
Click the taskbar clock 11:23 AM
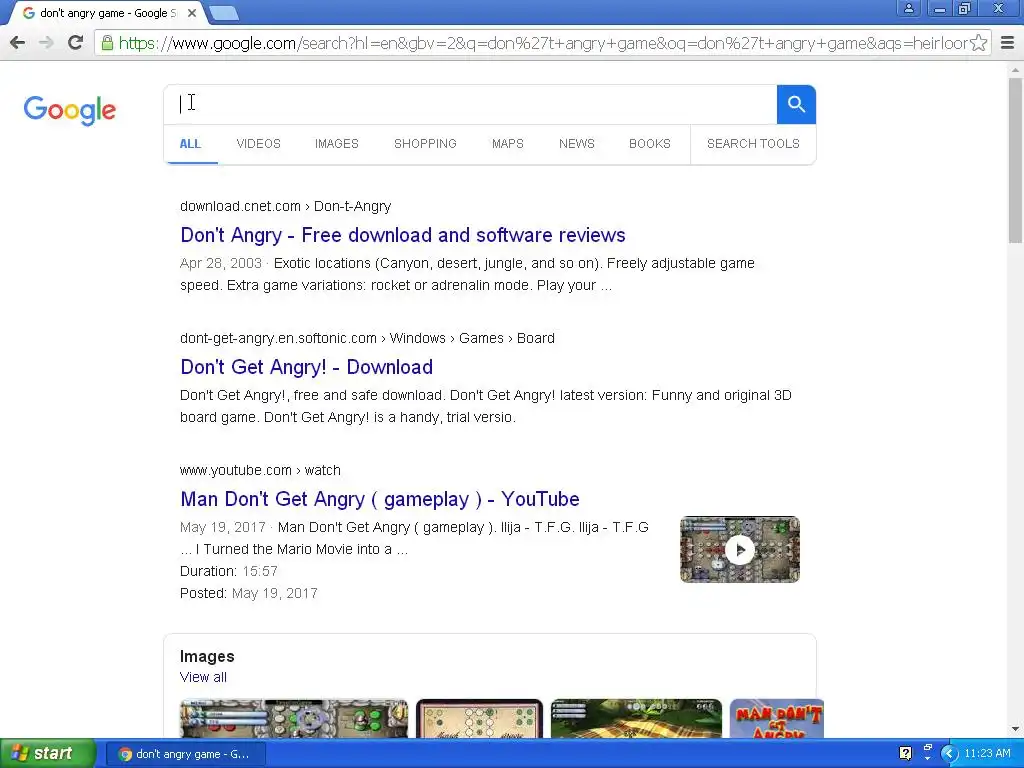[987, 754]
